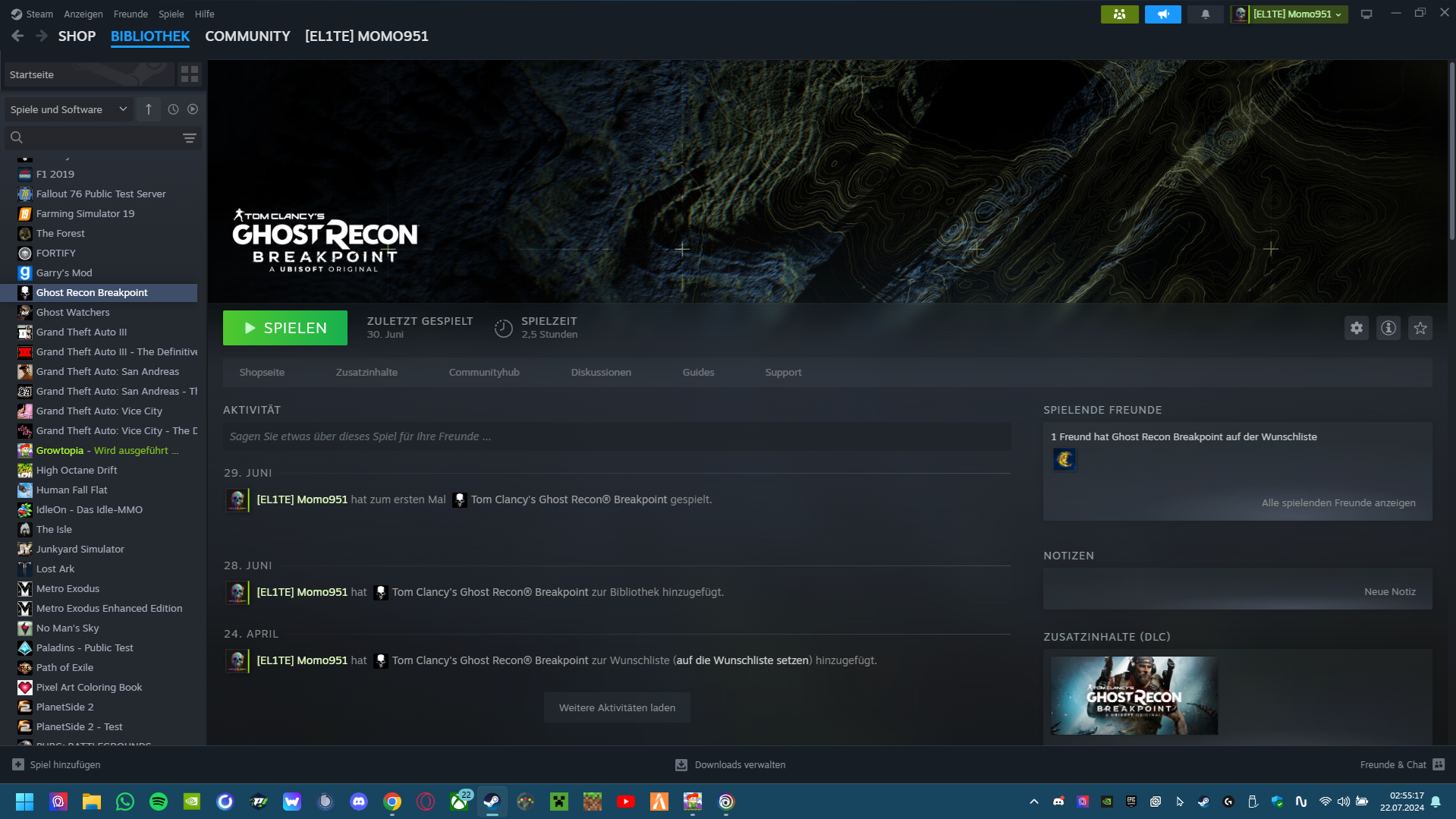Go to the COMMUNITY section
1456x819 pixels.
[247, 36]
